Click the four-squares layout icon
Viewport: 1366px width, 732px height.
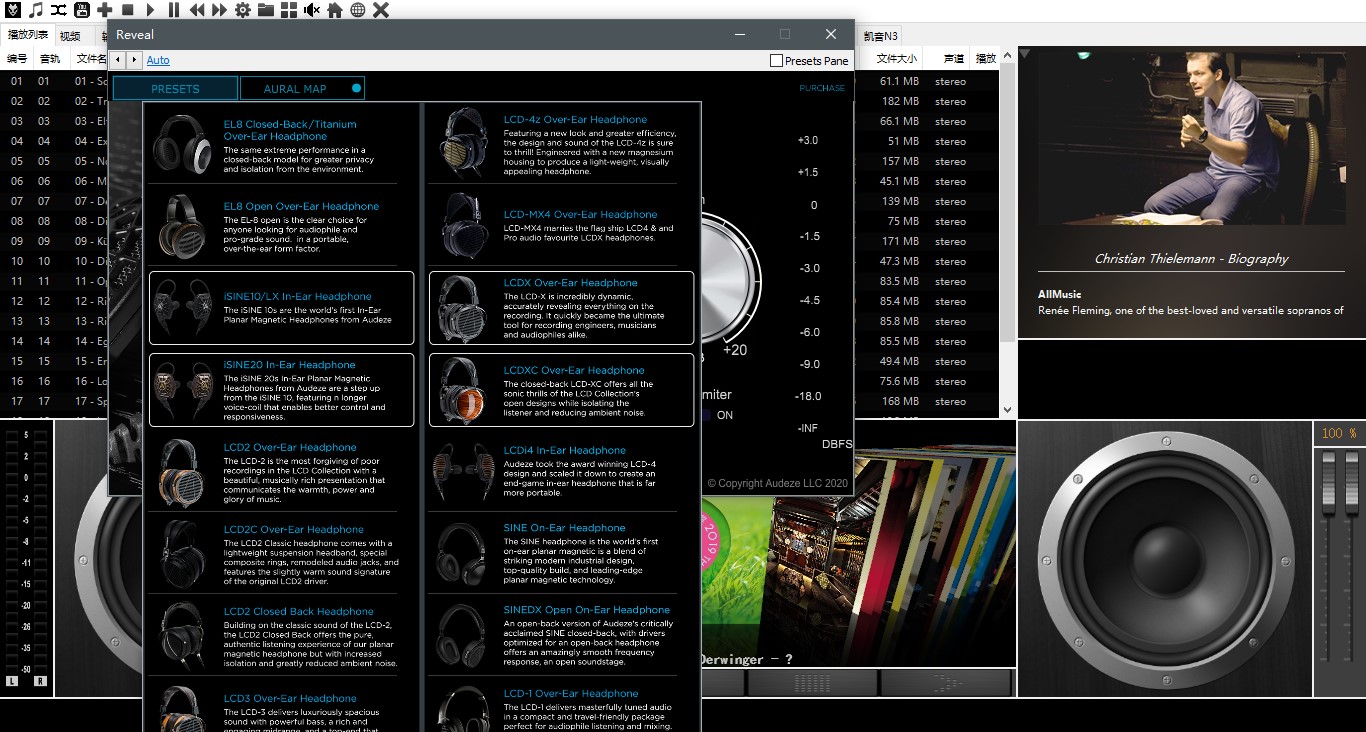[x=289, y=10]
